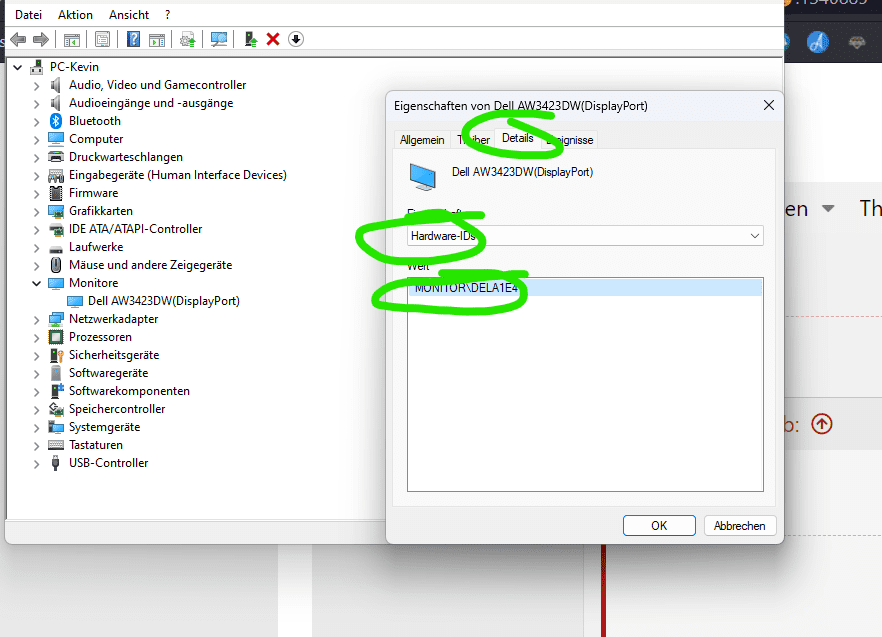Click the Abbrechen button
Image resolution: width=882 pixels, height=637 pixels.
point(740,526)
